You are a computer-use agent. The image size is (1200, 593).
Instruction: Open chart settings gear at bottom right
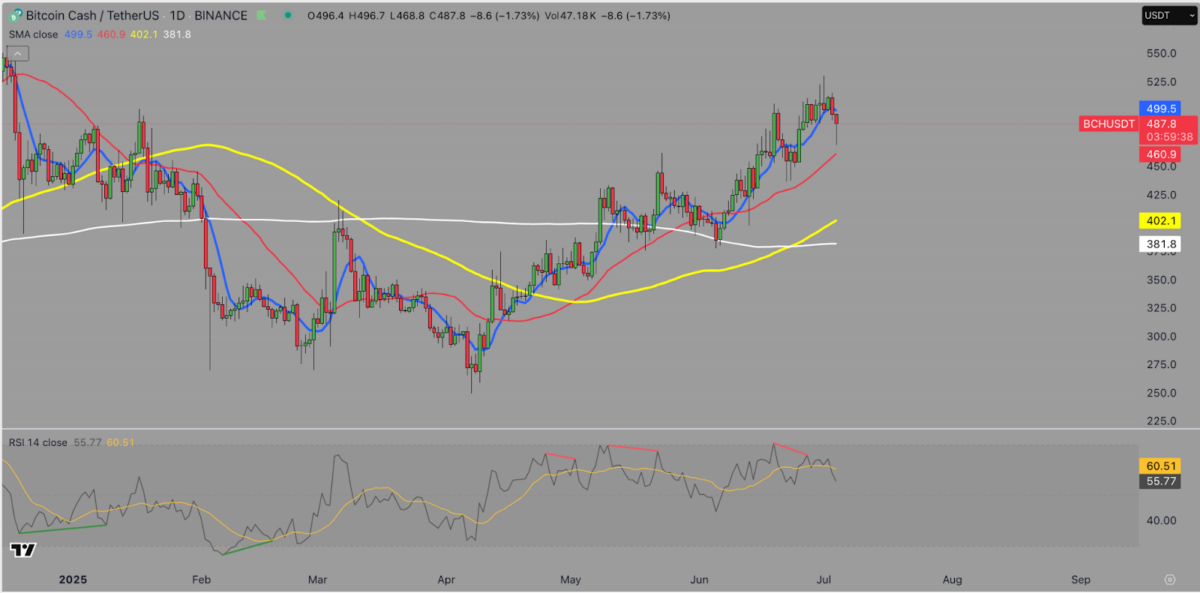click(1169, 579)
